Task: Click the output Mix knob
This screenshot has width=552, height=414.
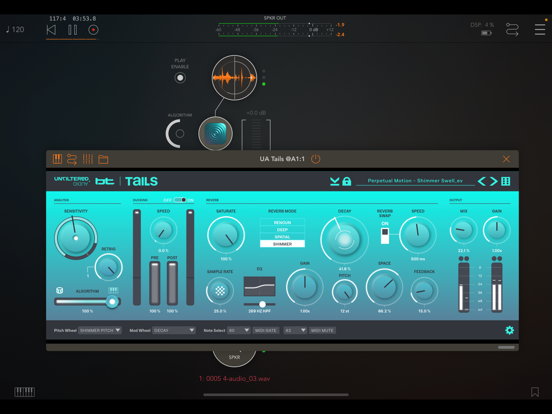Action: click(464, 230)
